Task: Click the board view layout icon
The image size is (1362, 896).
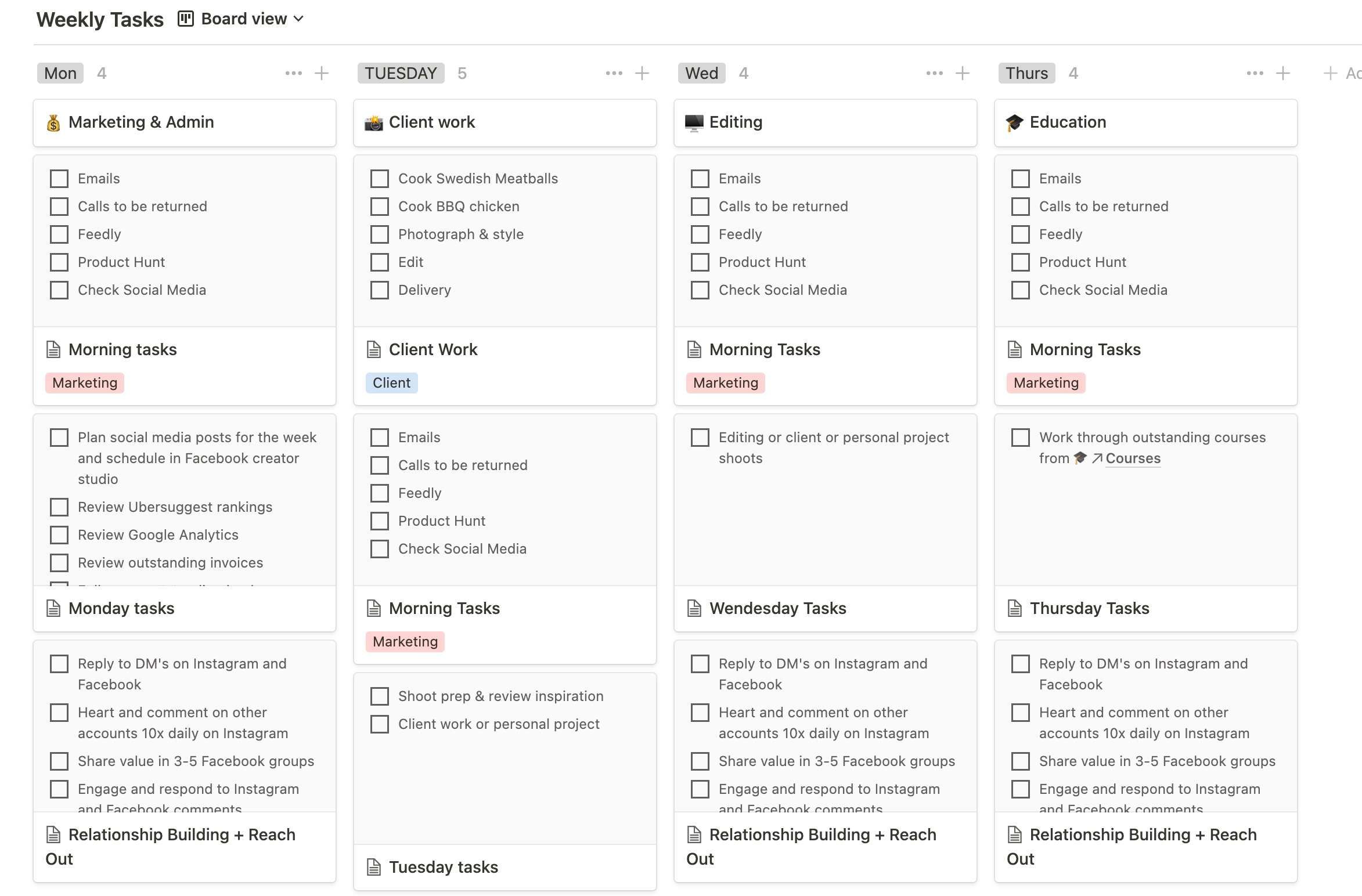Action: click(185, 19)
